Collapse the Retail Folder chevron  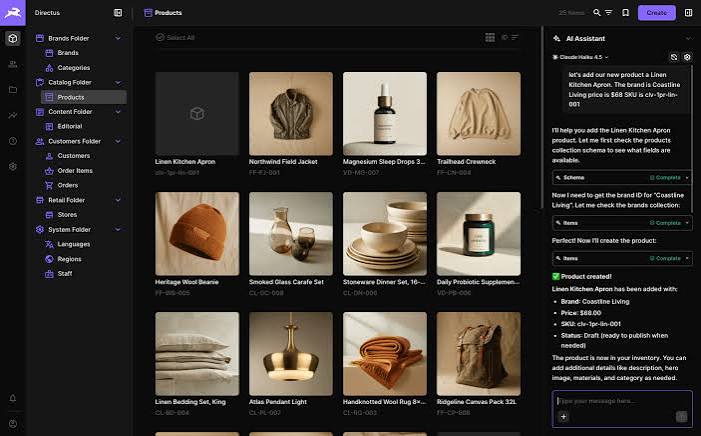tap(118, 200)
